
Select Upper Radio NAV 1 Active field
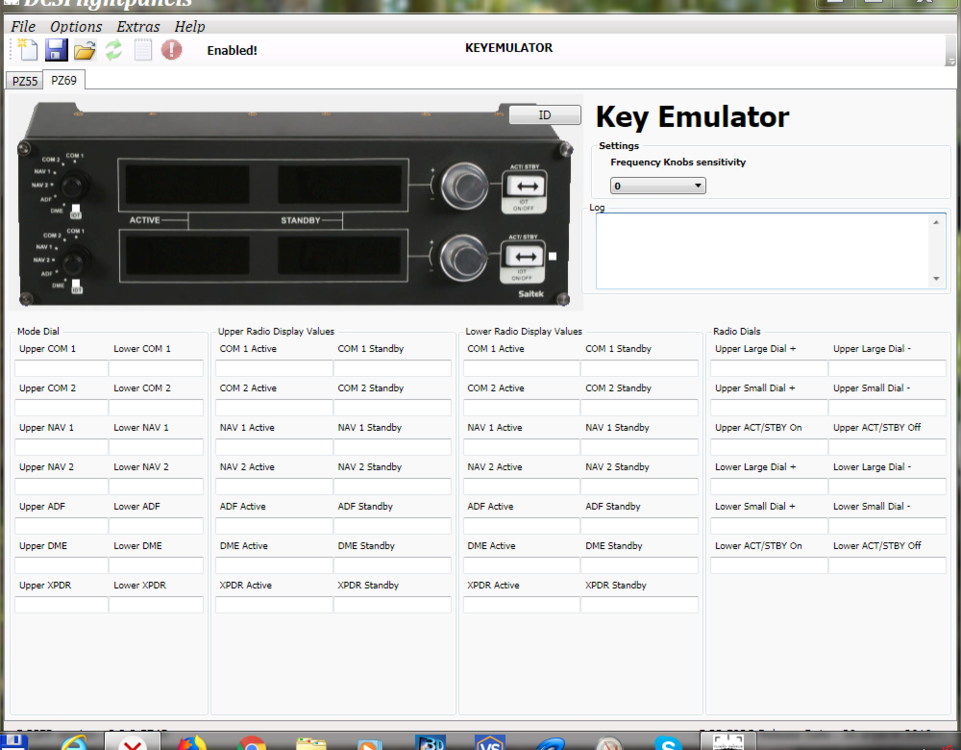tap(274, 447)
